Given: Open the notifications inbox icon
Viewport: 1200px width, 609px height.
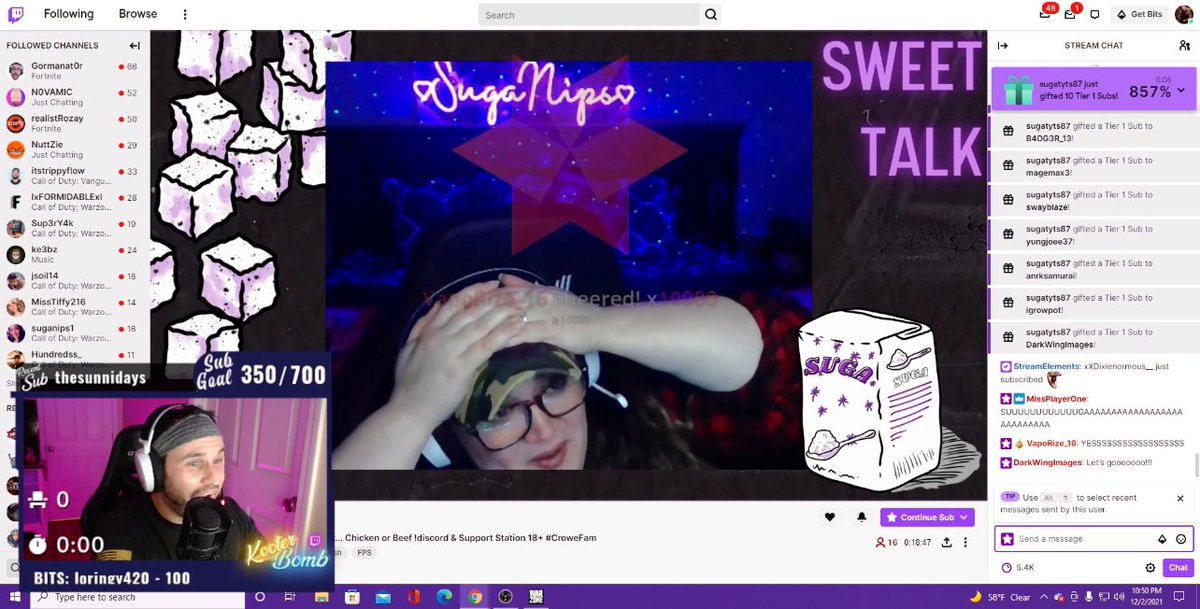Looking at the screenshot, I should pos(1071,14).
